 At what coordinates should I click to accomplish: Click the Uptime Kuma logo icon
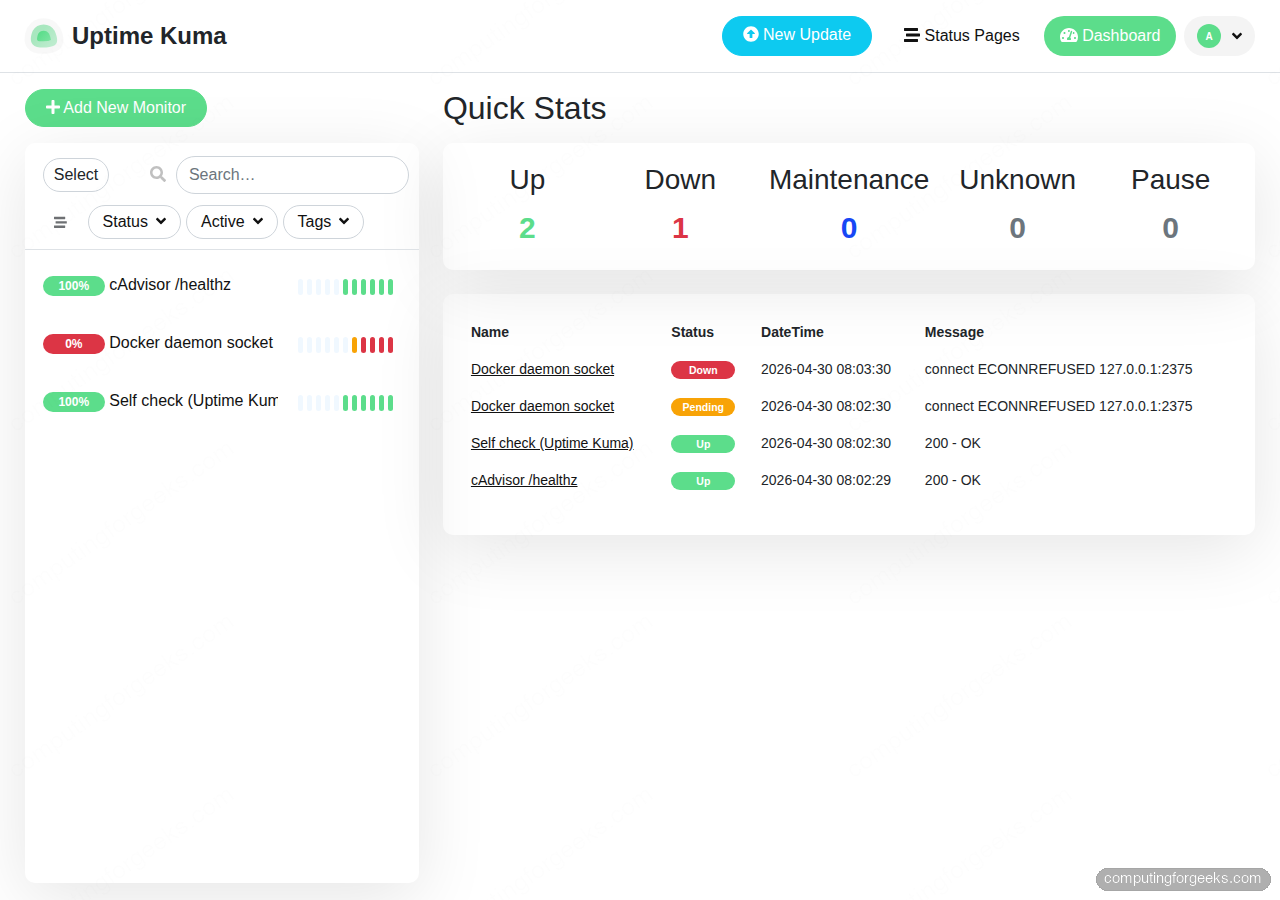point(43,36)
